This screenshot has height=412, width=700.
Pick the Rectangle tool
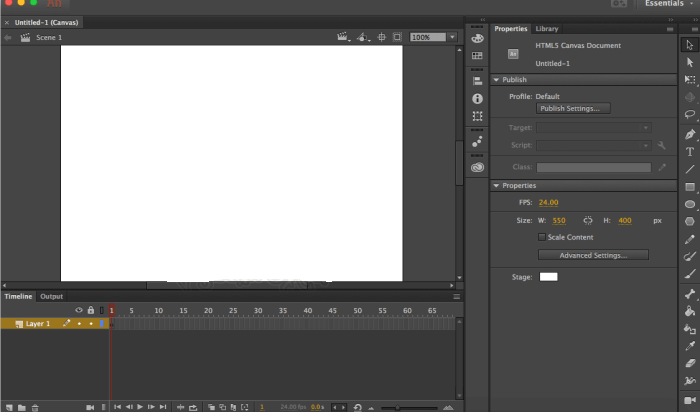click(x=689, y=187)
